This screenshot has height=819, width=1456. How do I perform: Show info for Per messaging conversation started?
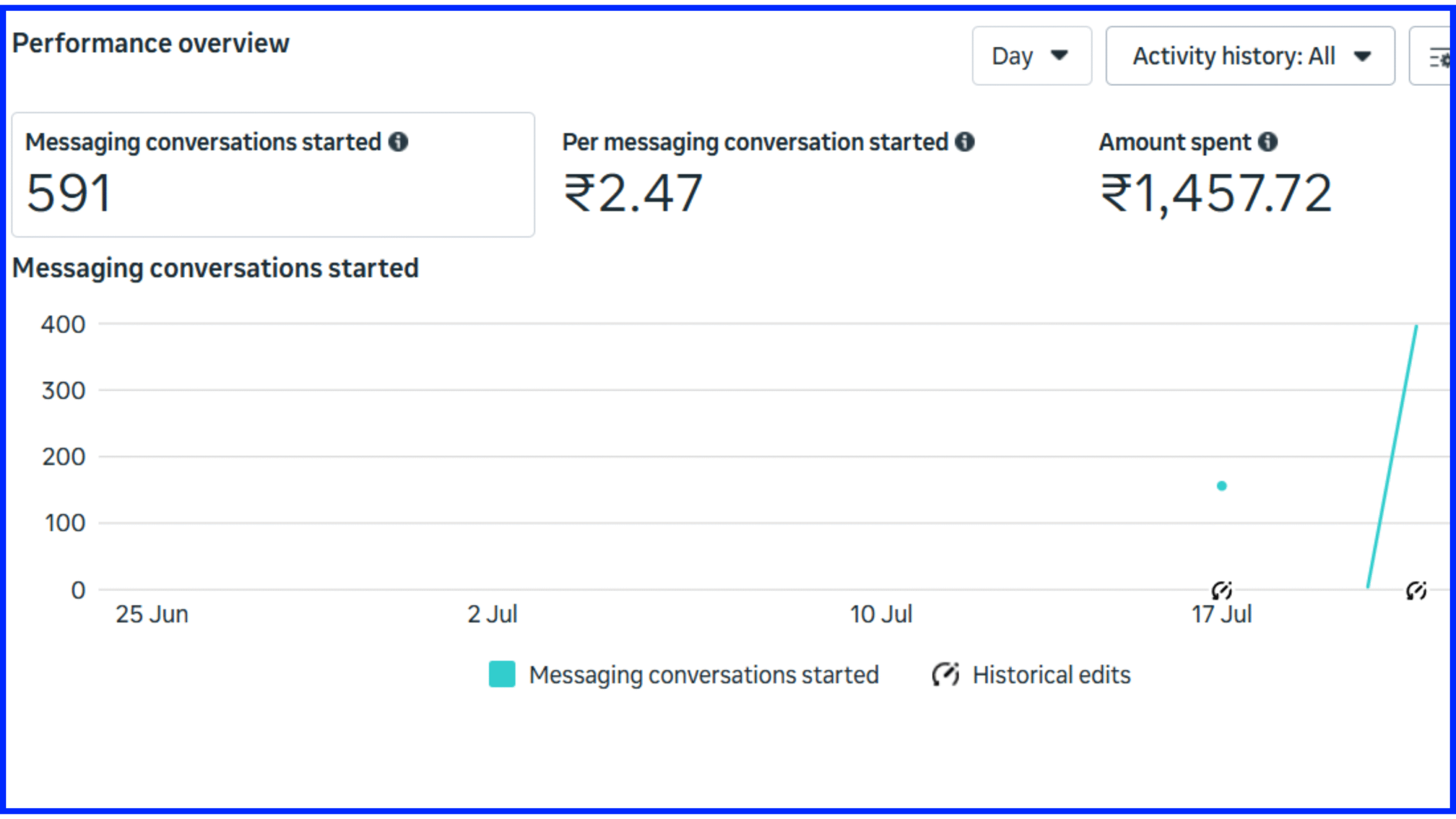pos(965,142)
